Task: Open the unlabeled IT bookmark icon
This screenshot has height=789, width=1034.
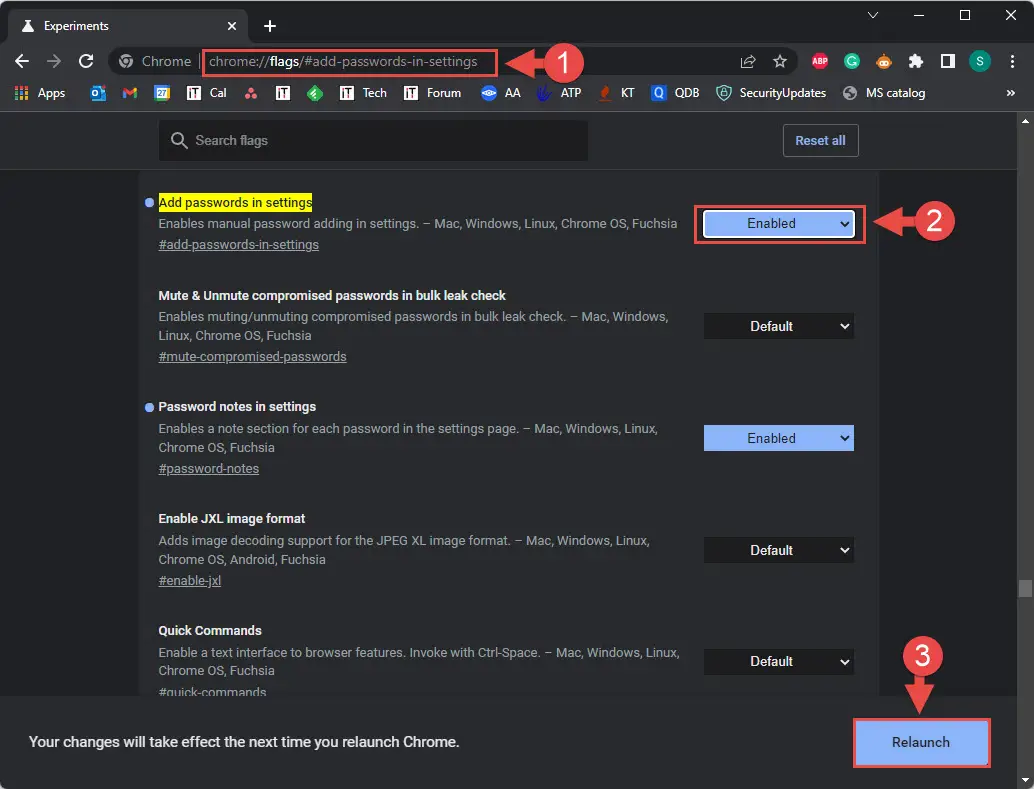Action: [x=283, y=93]
